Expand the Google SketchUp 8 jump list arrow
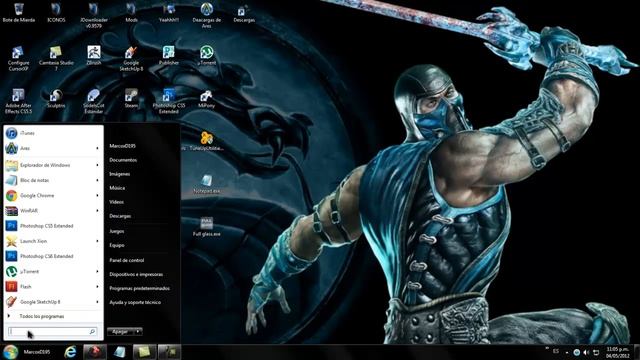The height and width of the screenshot is (360, 640). [98, 302]
